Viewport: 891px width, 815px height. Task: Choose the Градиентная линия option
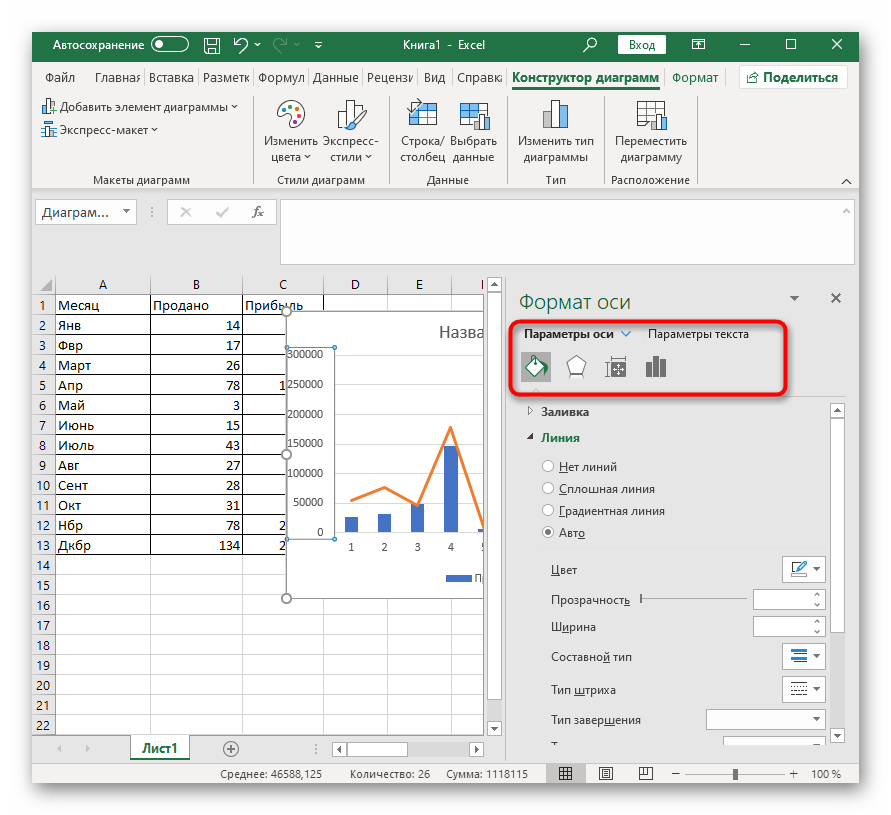point(547,510)
